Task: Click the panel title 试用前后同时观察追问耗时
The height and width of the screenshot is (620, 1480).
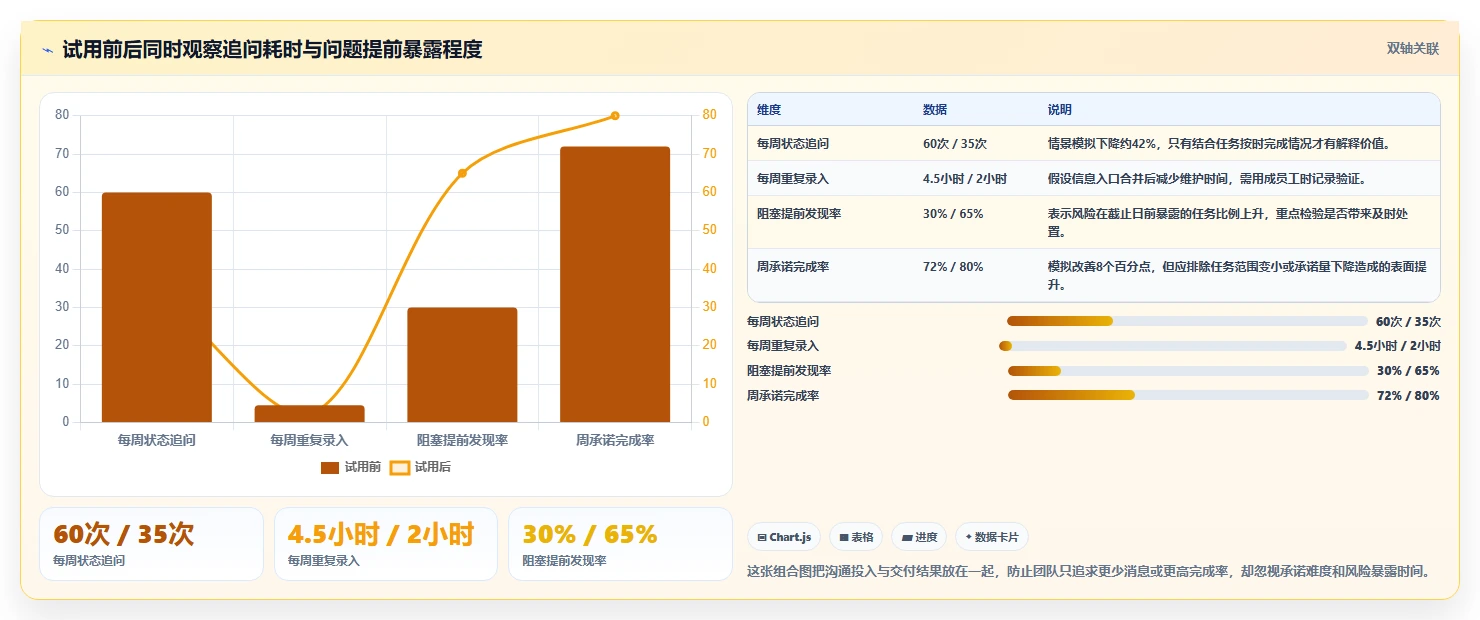Action: click(272, 49)
